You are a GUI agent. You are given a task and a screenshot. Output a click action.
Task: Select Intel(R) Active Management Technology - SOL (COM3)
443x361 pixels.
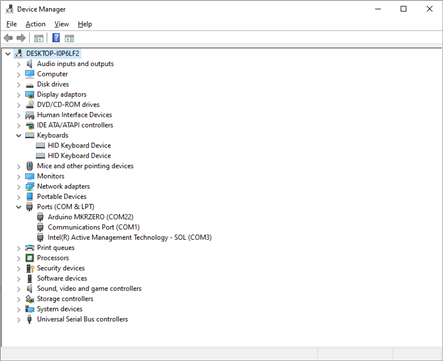(130, 237)
